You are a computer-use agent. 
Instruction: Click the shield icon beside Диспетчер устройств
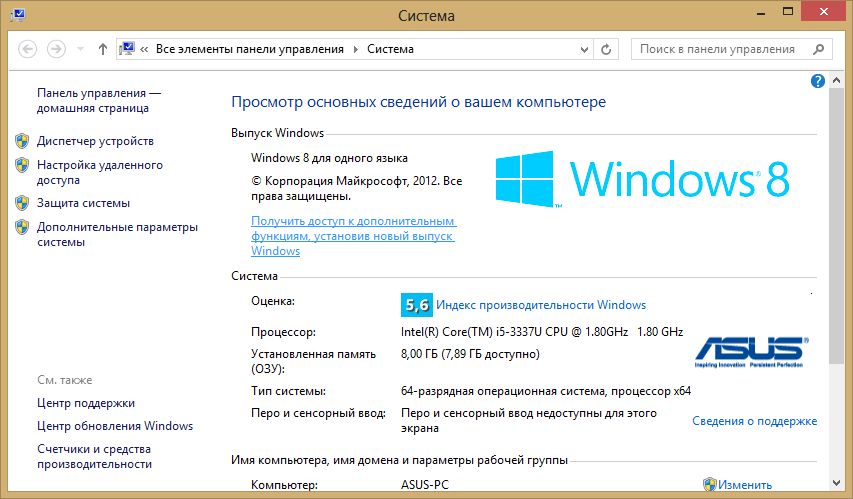pos(22,141)
